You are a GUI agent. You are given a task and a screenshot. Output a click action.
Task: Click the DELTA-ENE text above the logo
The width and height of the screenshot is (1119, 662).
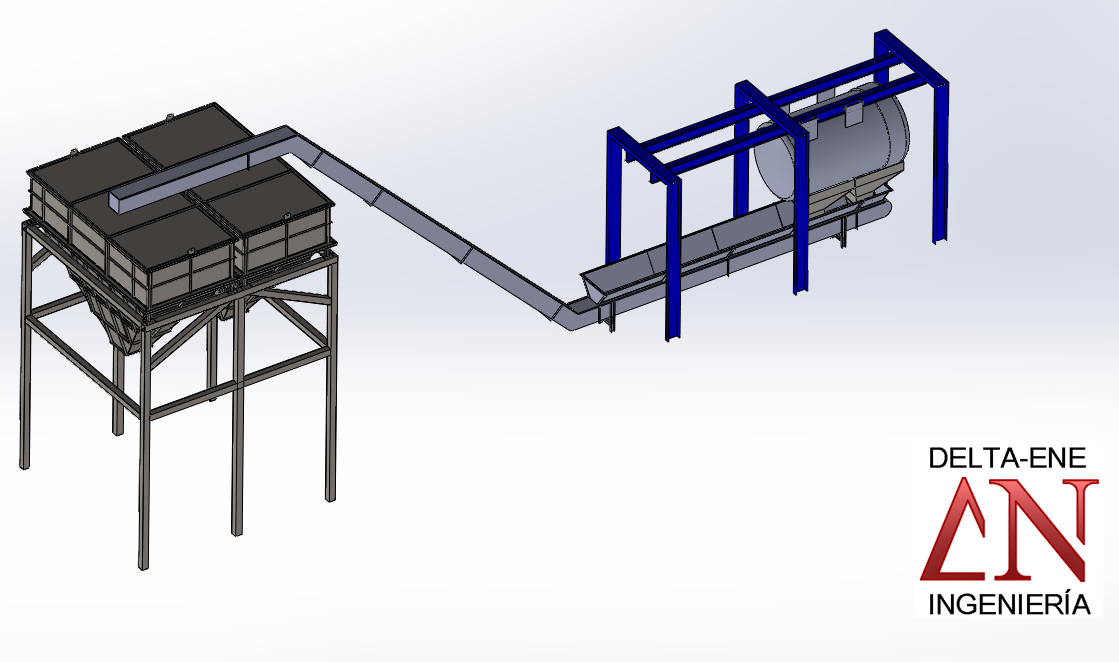[x=1006, y=459]
